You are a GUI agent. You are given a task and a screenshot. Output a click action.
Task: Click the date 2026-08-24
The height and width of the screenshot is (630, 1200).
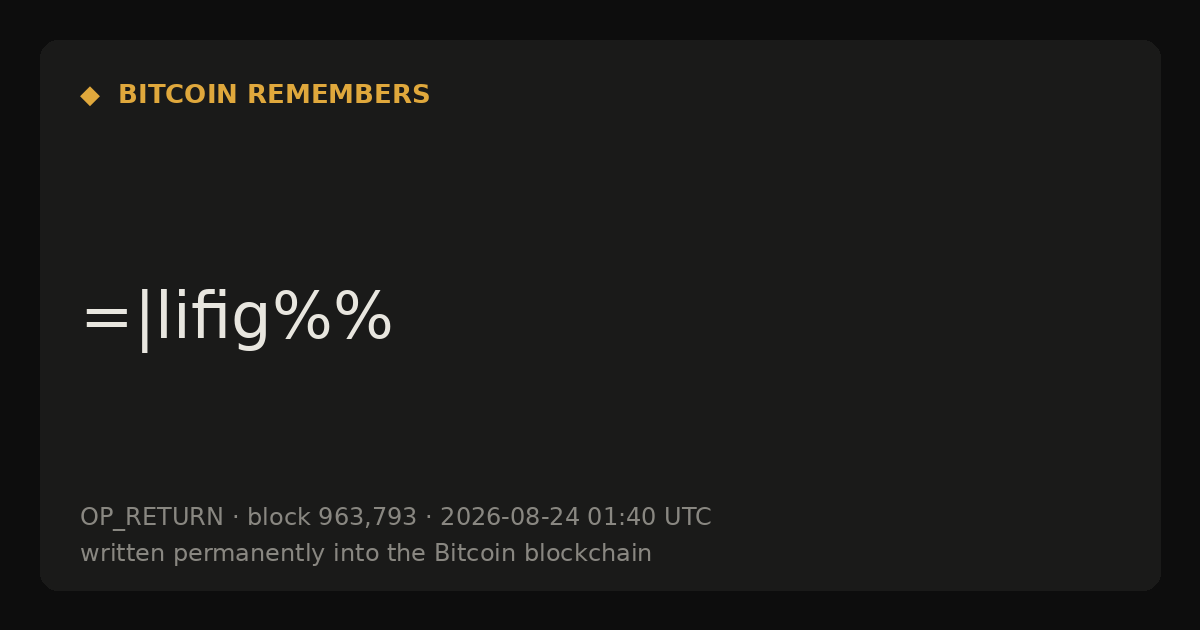point(510,518)
